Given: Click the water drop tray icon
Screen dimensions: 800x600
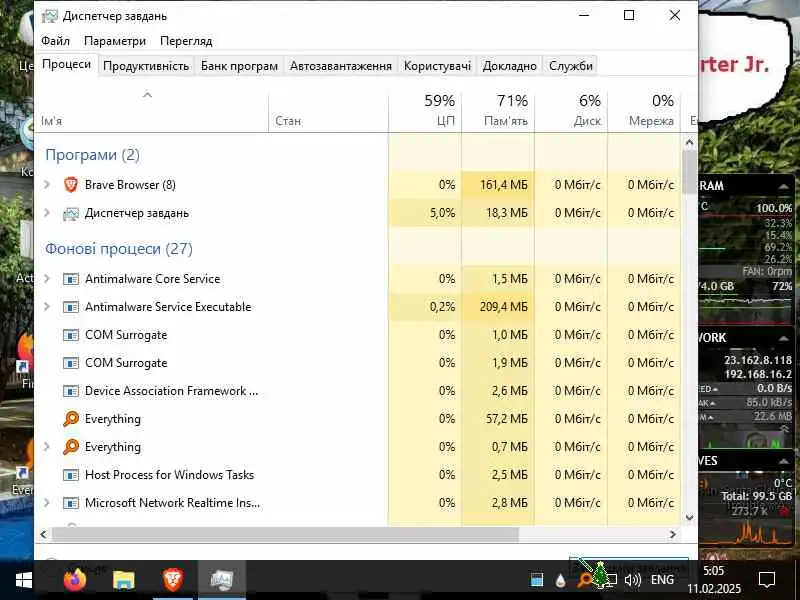Looking at the screenshot, I should click(x=561, y=580).
